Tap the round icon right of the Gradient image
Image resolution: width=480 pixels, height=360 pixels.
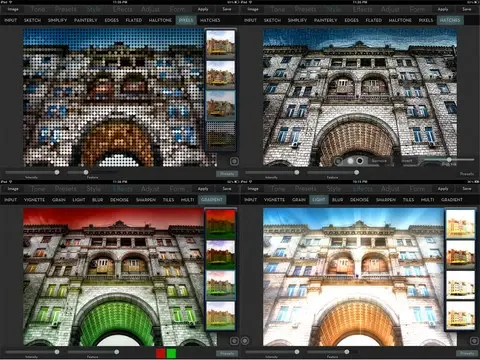click(x=234, y=341)
